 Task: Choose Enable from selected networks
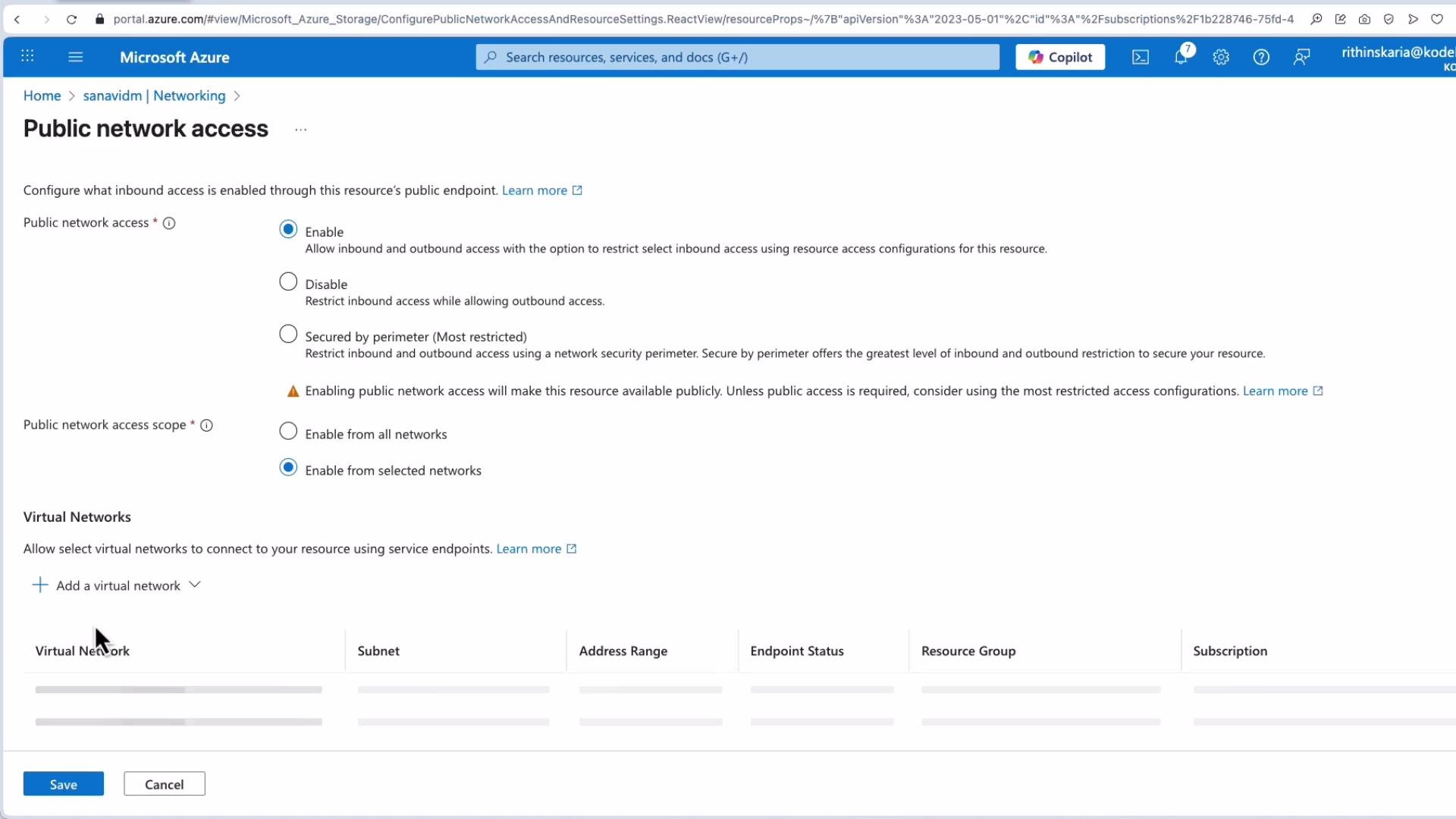pyautogui.click(x=288, y=467)
